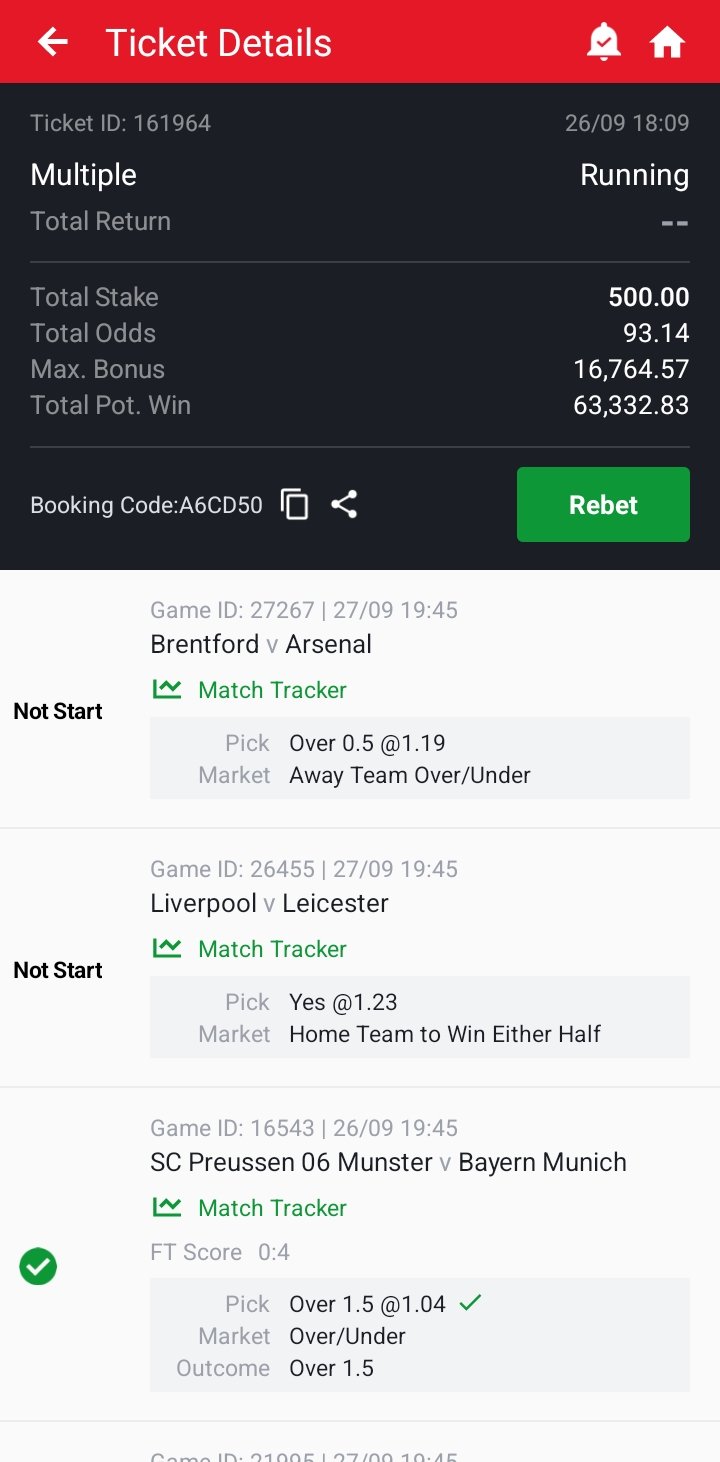Copy the booking code A6CD50

295,505
